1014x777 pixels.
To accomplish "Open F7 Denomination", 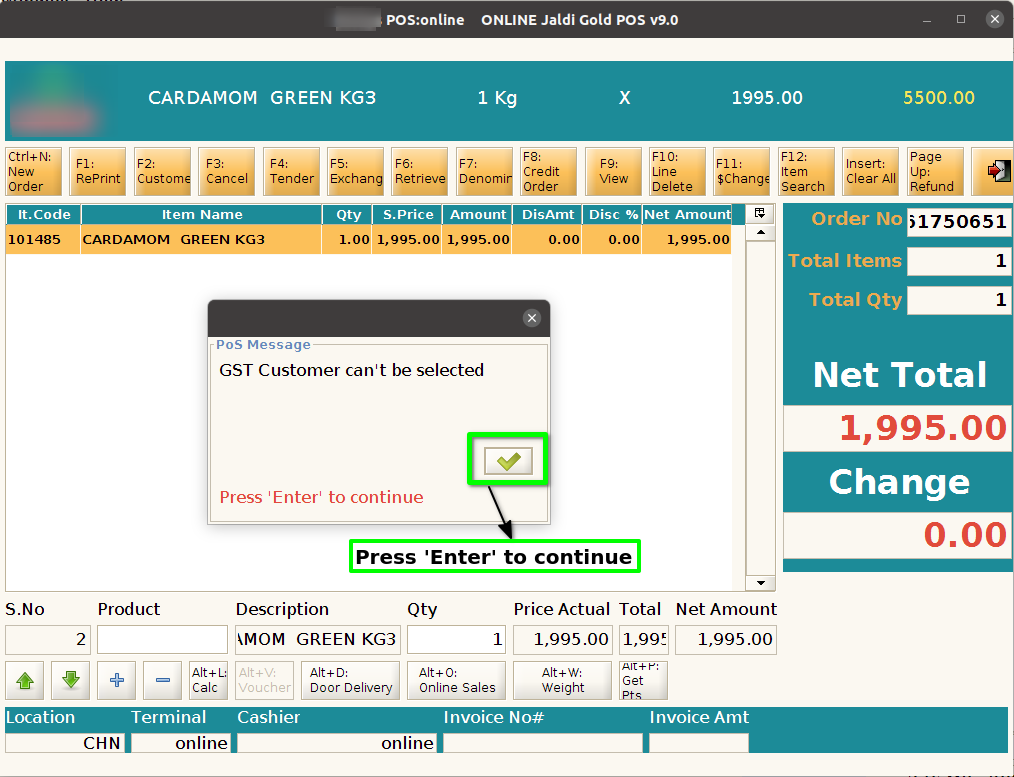I will tap(484, 171).
